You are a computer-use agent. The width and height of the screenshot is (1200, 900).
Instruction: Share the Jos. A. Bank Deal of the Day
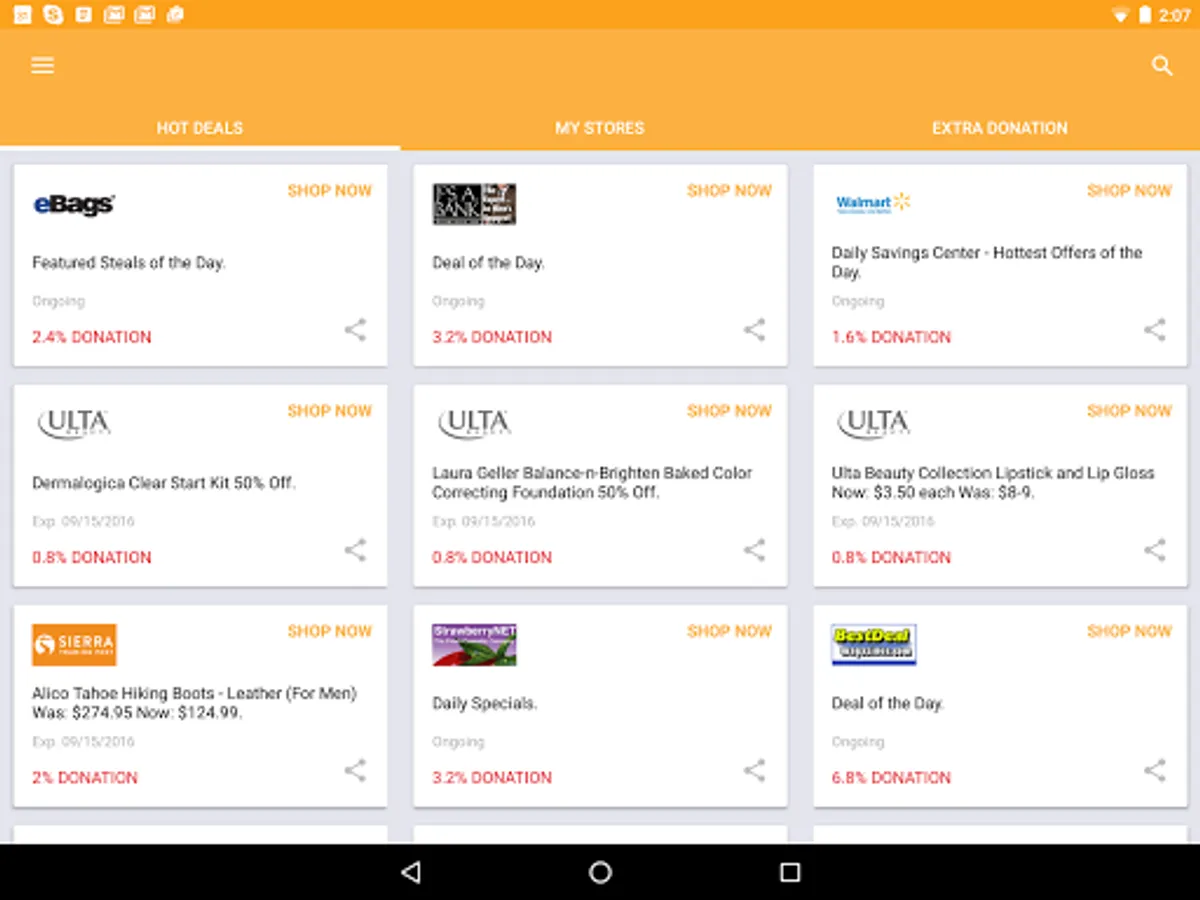755,330
